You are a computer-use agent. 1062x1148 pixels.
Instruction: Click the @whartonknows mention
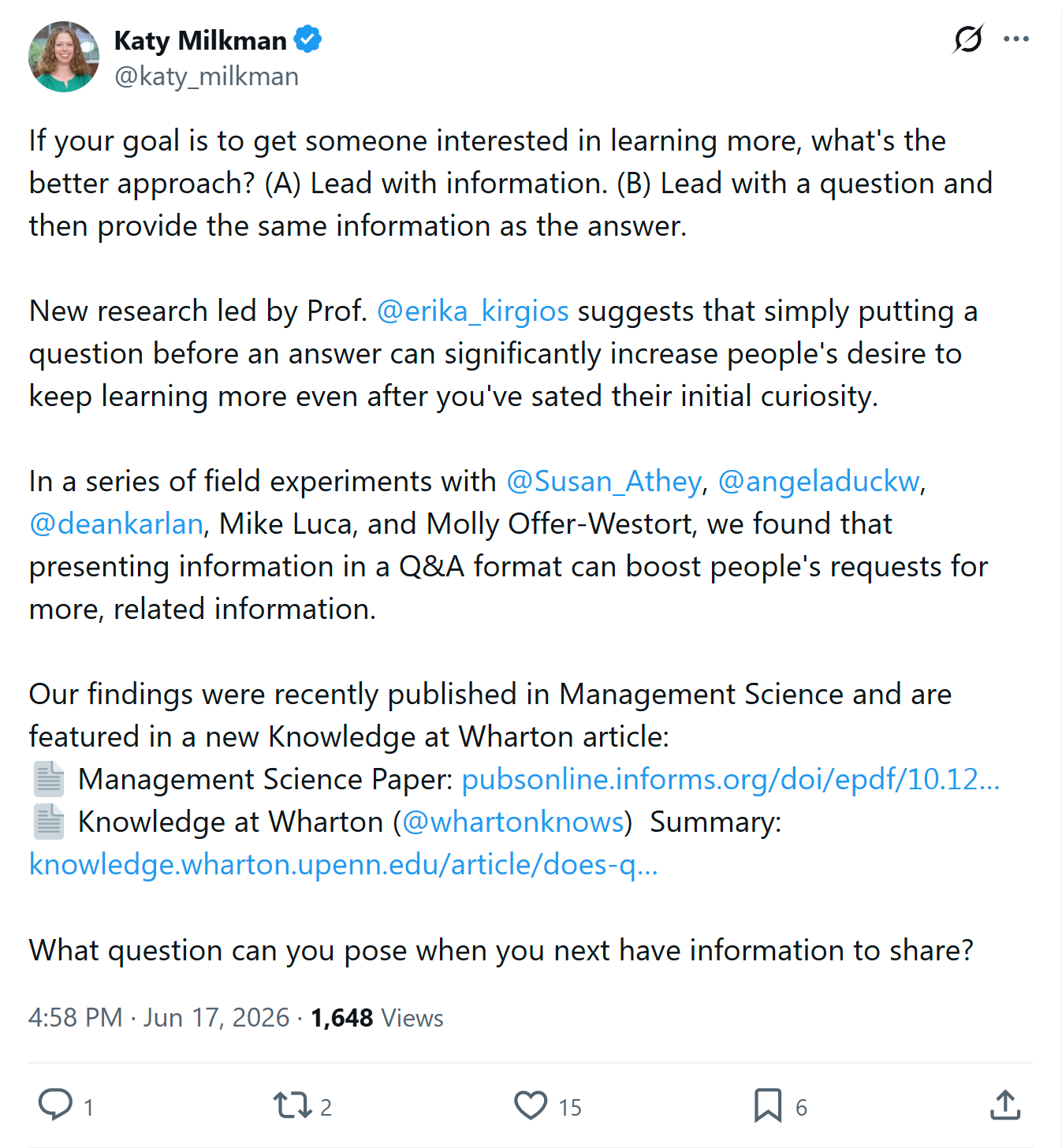[513, 822]
